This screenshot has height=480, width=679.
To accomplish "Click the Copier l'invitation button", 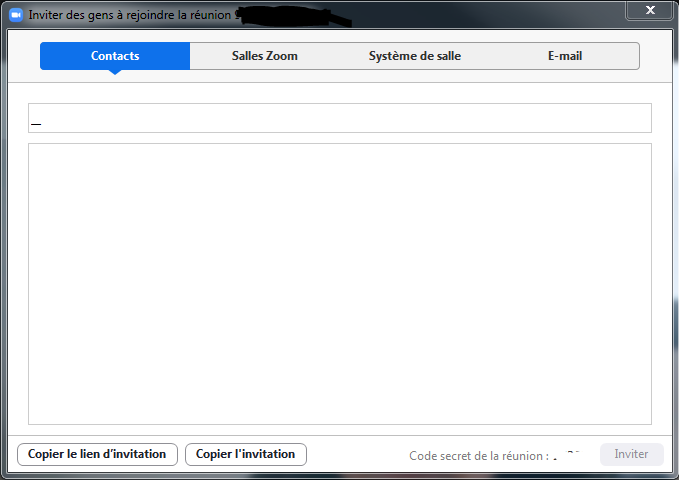I will coord(245,454).
